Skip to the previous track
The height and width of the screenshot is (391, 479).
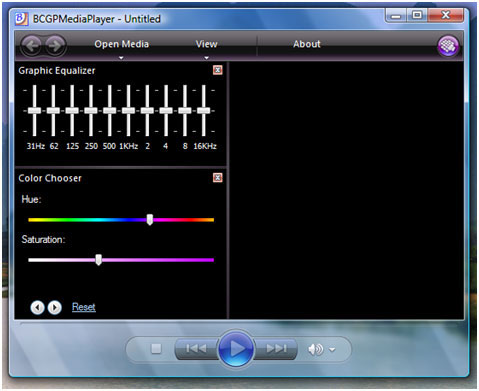(197, 349)
